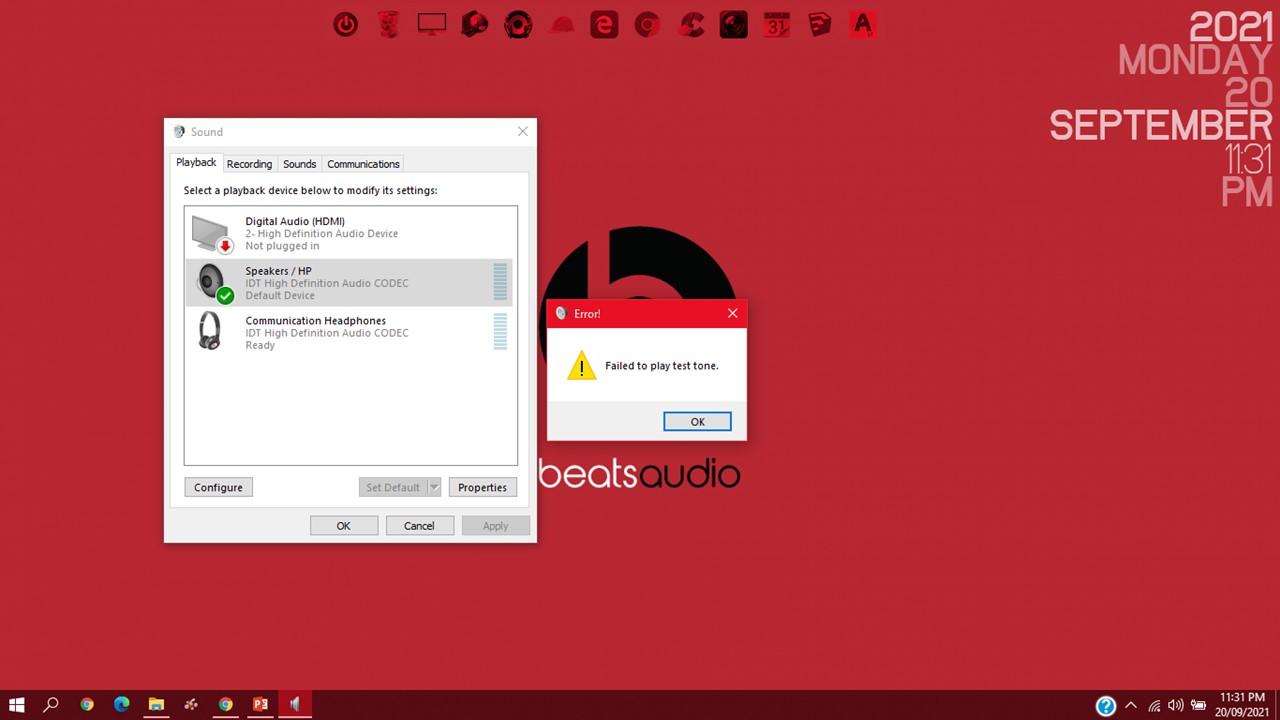Click the Set Default button

point(393,487)
